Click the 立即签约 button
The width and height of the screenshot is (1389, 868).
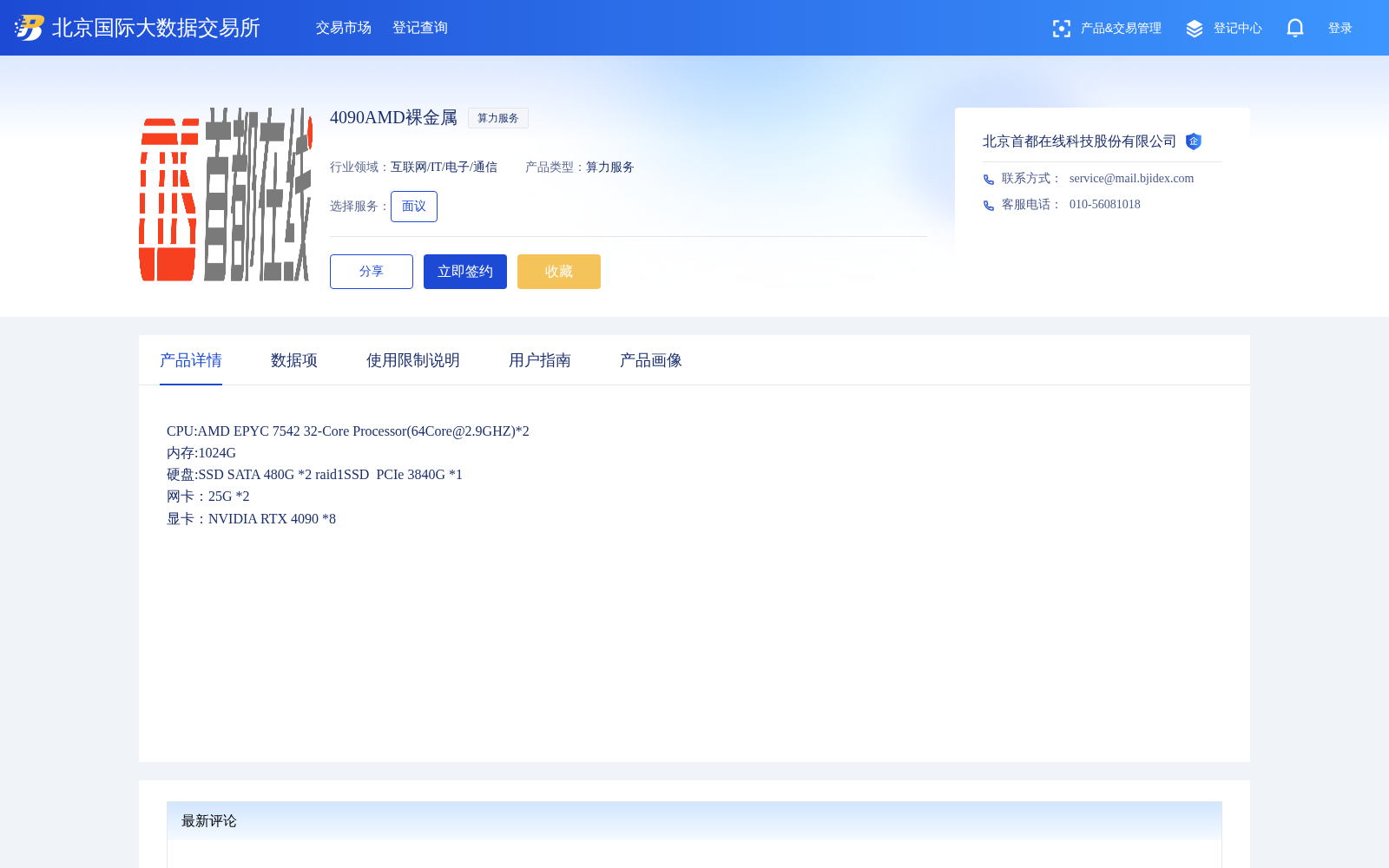point(465,272)
